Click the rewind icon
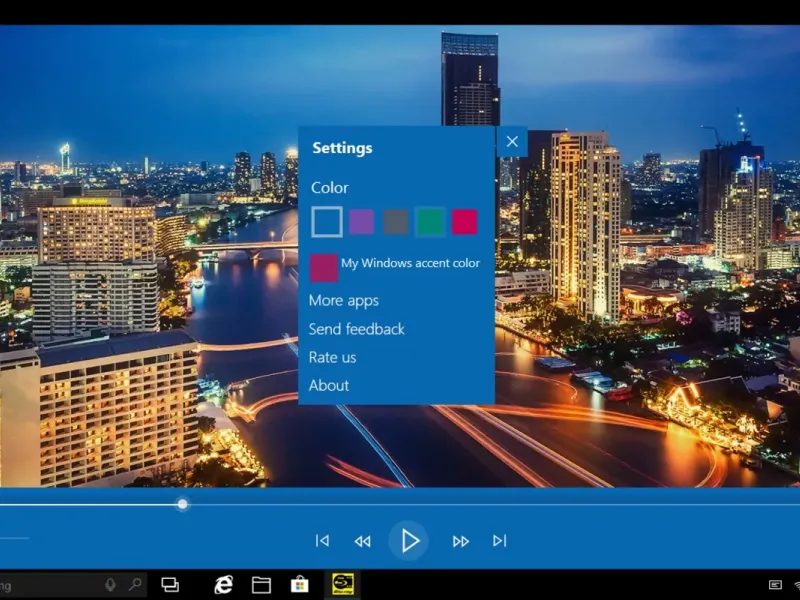Image resolution: width=800 pixels, height=600 pixels. pos(362,541)
